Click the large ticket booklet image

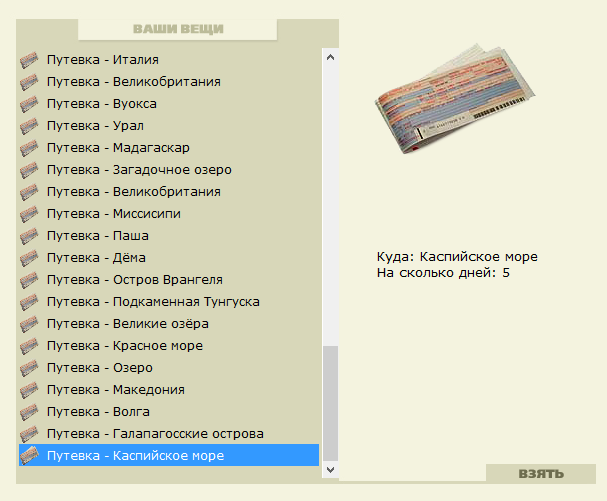tap(455, 99)
